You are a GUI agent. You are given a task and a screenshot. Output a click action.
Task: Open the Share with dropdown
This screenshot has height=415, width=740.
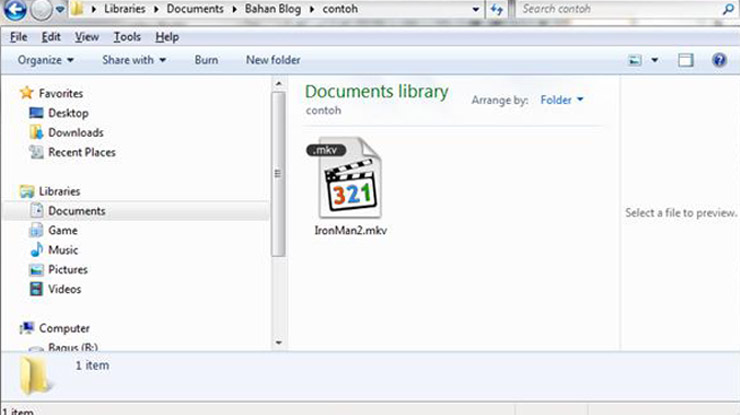(134, 60)
